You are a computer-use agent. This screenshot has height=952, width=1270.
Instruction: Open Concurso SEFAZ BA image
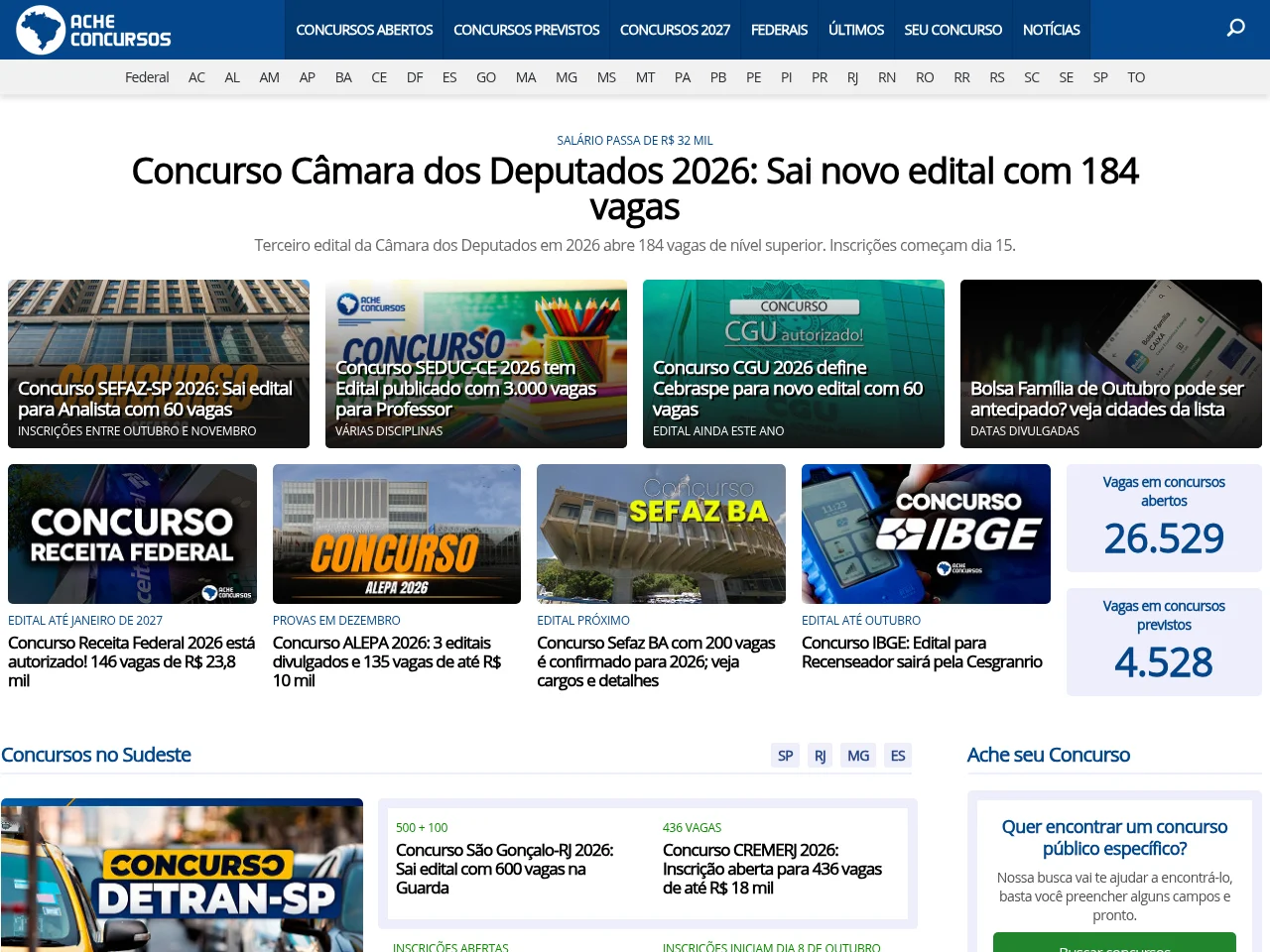pos(661,534)
